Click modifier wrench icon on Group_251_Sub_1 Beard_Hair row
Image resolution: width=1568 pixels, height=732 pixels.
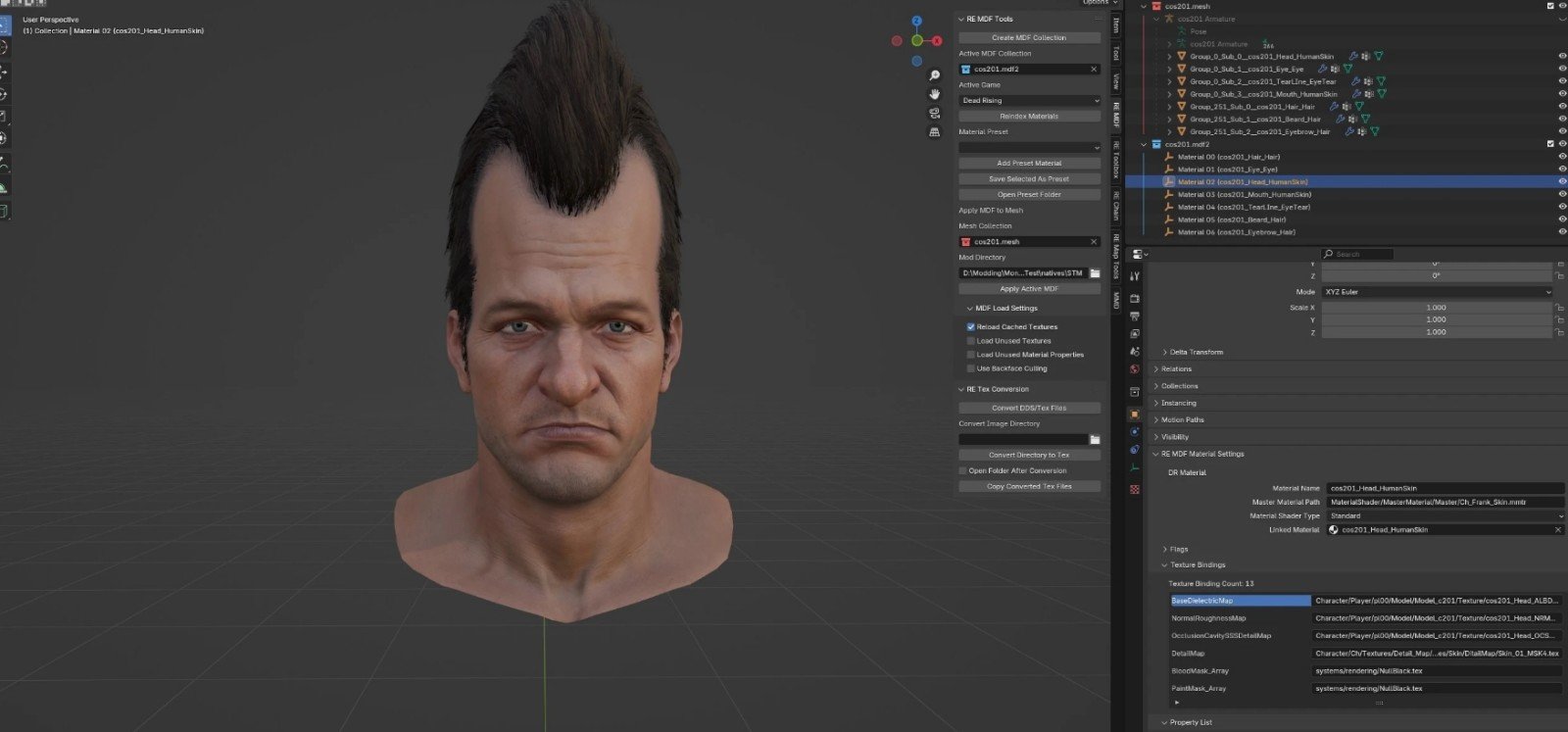pos(1340,120)
